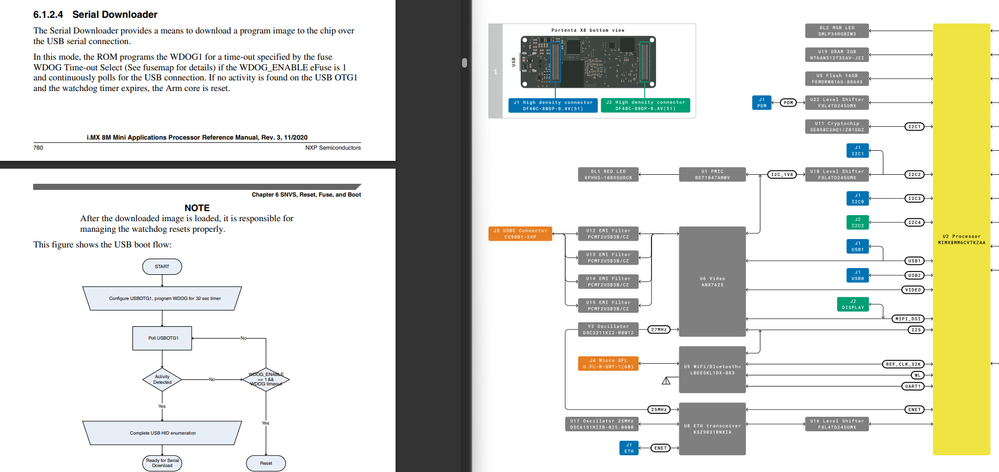The height and width of the screenshot is (472, 999).
Task: Click the Reset node in the flowchart
Action: click(266, 464)
